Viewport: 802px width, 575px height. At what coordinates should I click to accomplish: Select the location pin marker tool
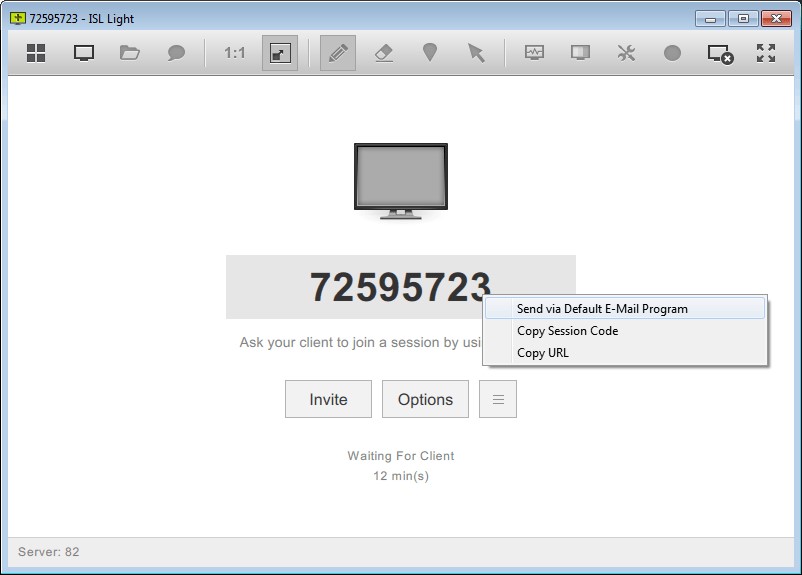(x=430, y=53)
